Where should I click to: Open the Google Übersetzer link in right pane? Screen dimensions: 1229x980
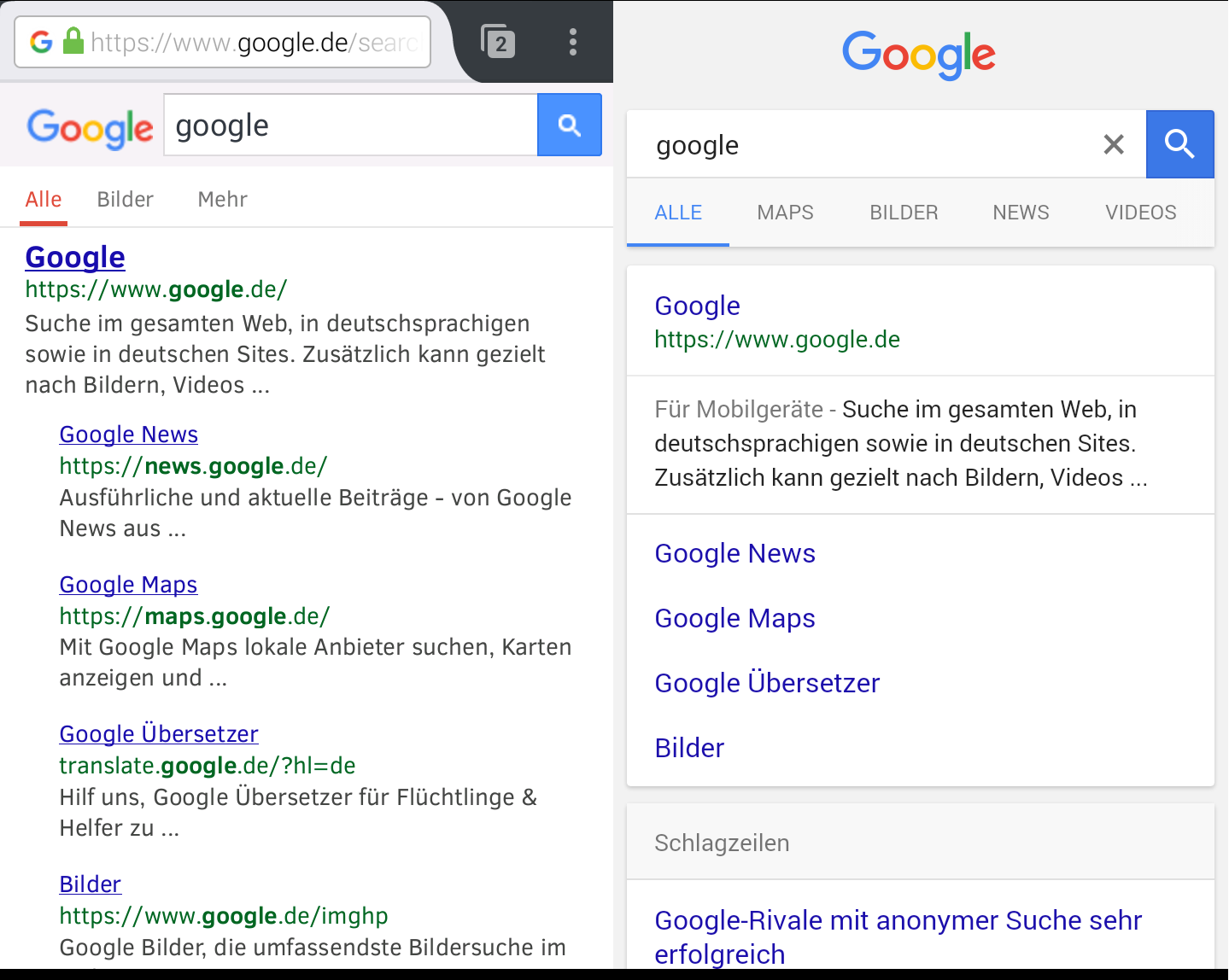pos(766,683)
